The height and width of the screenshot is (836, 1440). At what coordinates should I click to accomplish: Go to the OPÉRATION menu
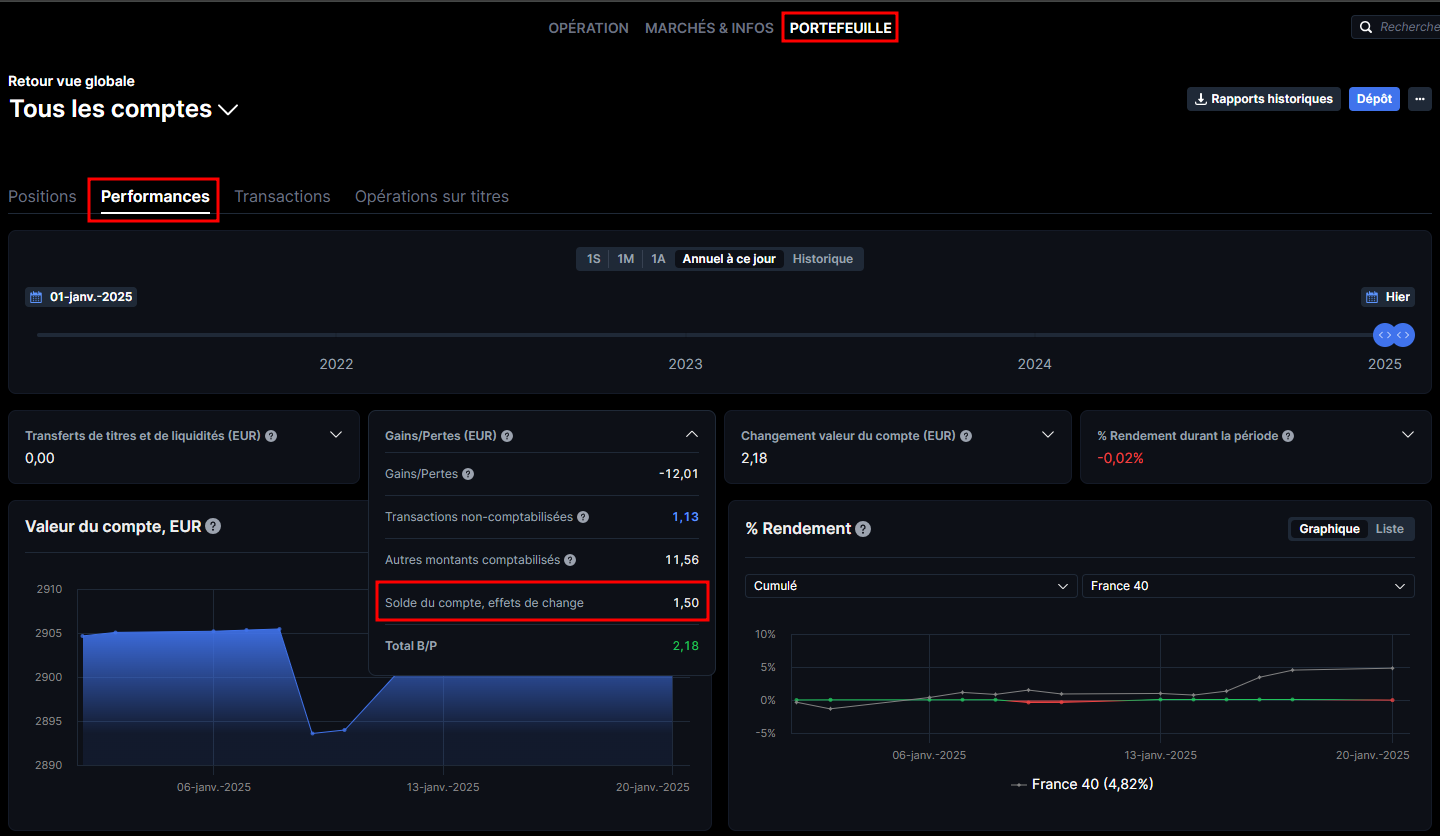click(x=588, y=28)
